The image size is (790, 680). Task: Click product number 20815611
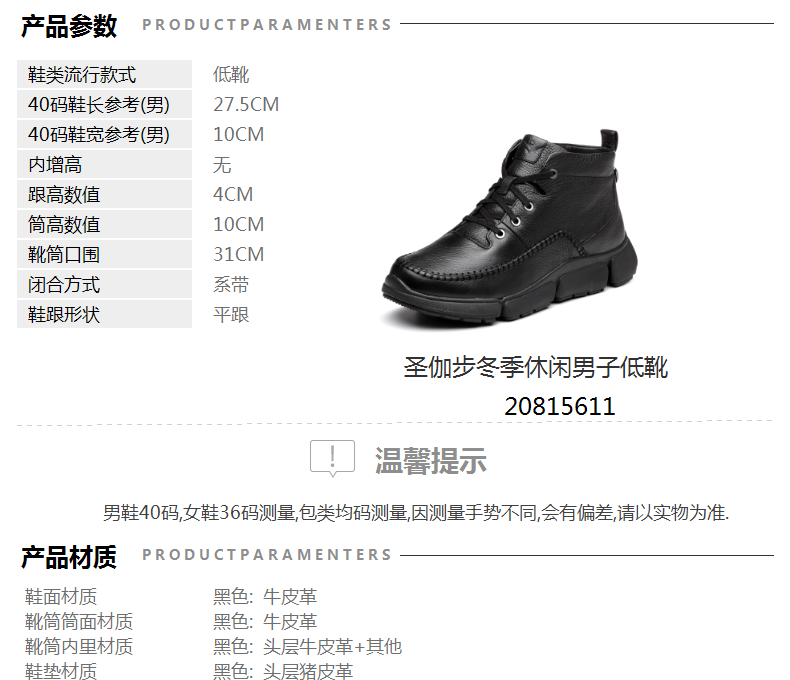[560, 406]
